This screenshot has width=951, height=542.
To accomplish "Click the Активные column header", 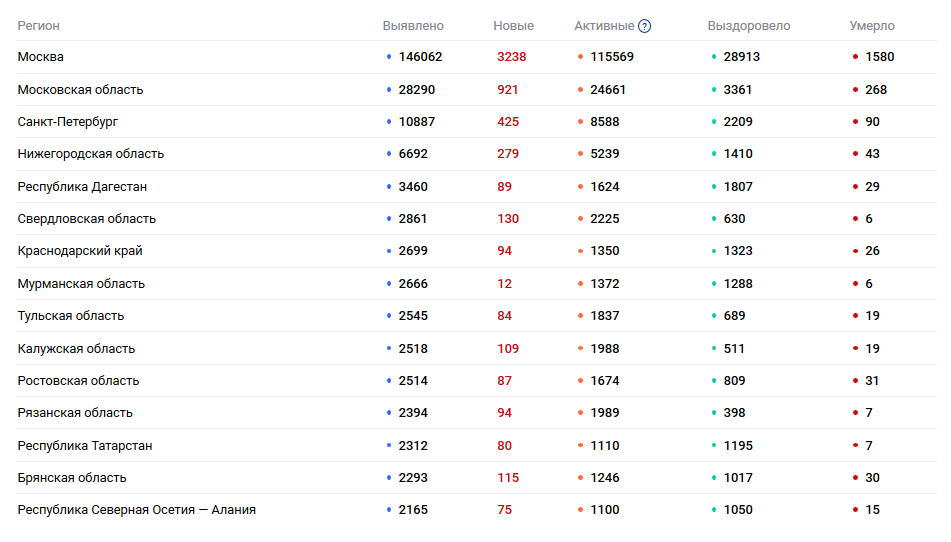I will (604, 26).
